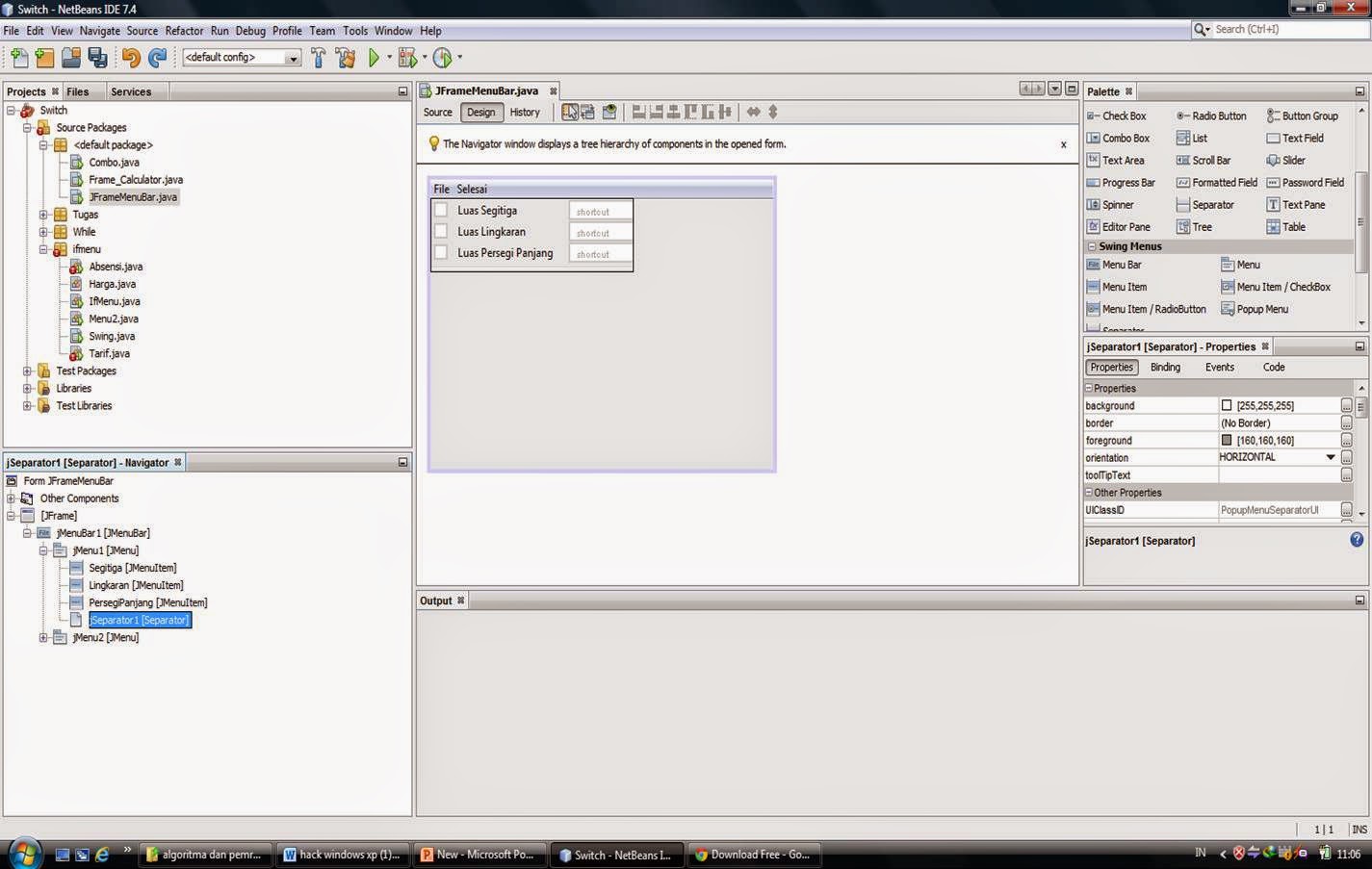Click the Open Project toolbar icon
Screen dimensions: 1372x869
(71, 58)
